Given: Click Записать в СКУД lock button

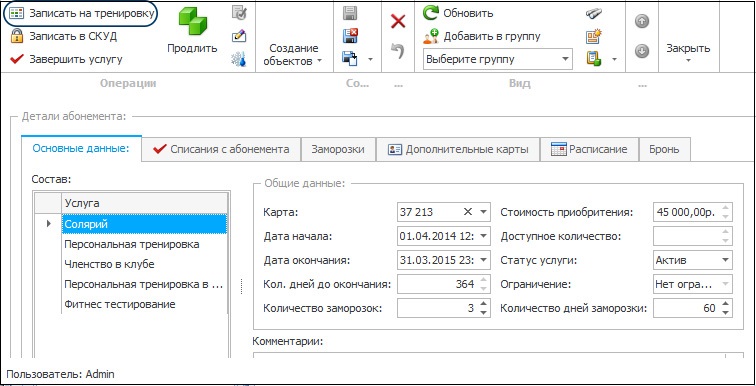Looking at the screenshot, I should point(63,36).
